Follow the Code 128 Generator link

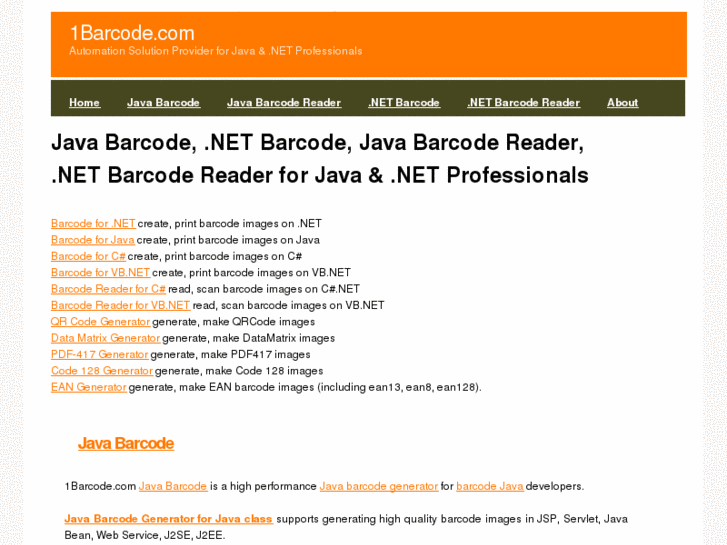tap(102, 371)
